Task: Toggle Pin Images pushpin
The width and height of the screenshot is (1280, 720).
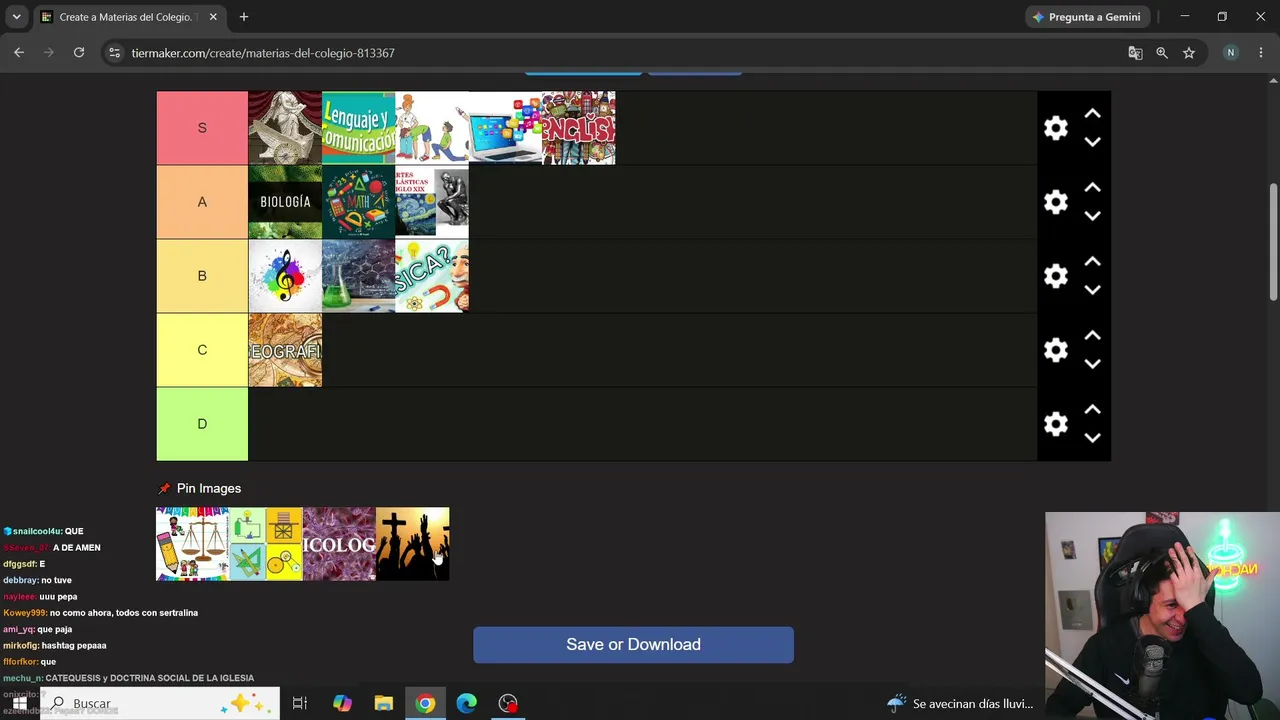Action: [164, 489]
